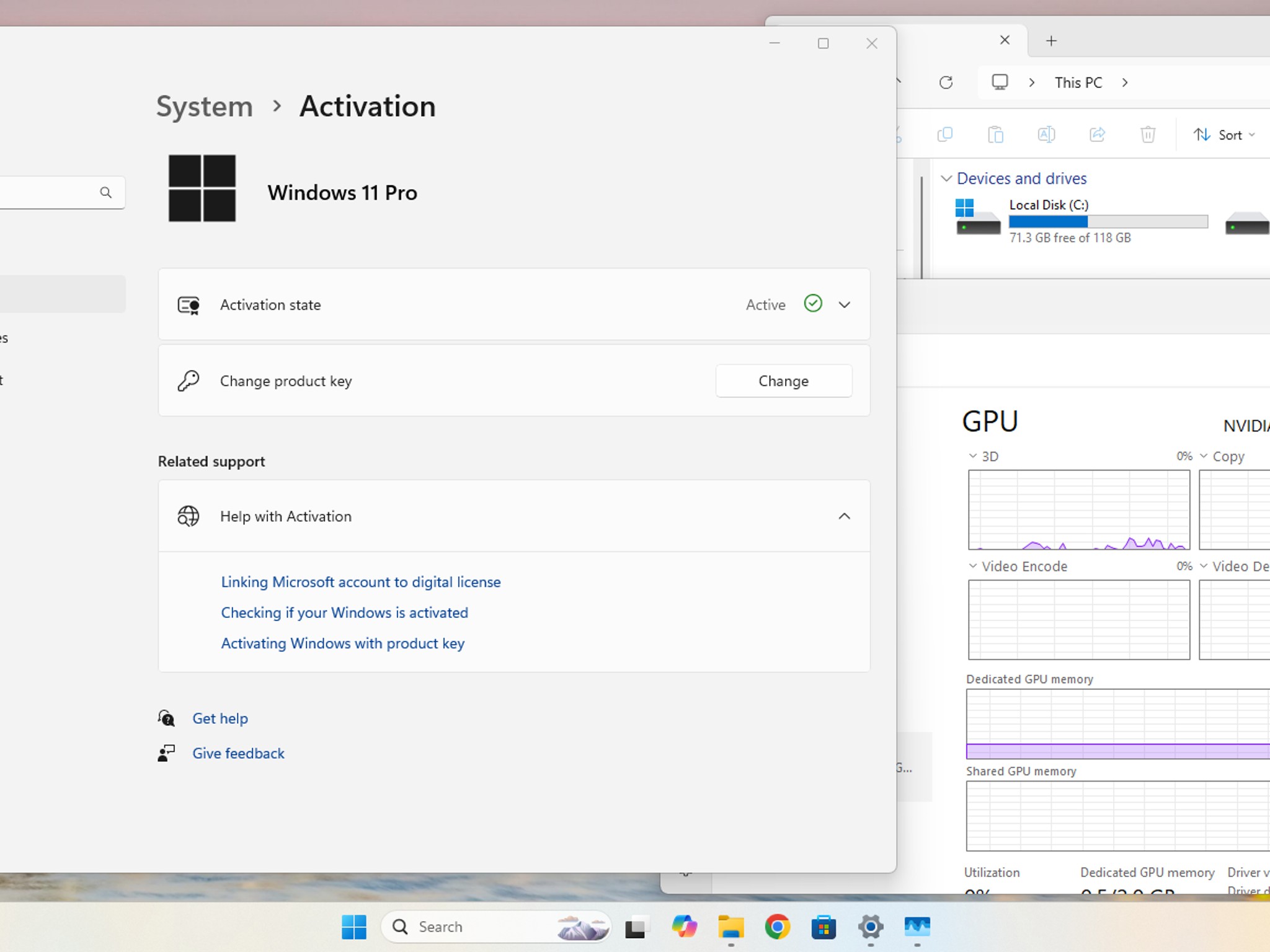1270x952 pixels.
Task: Click the 71.3 GB free of 118 GB text
Action: point(1070,238)
